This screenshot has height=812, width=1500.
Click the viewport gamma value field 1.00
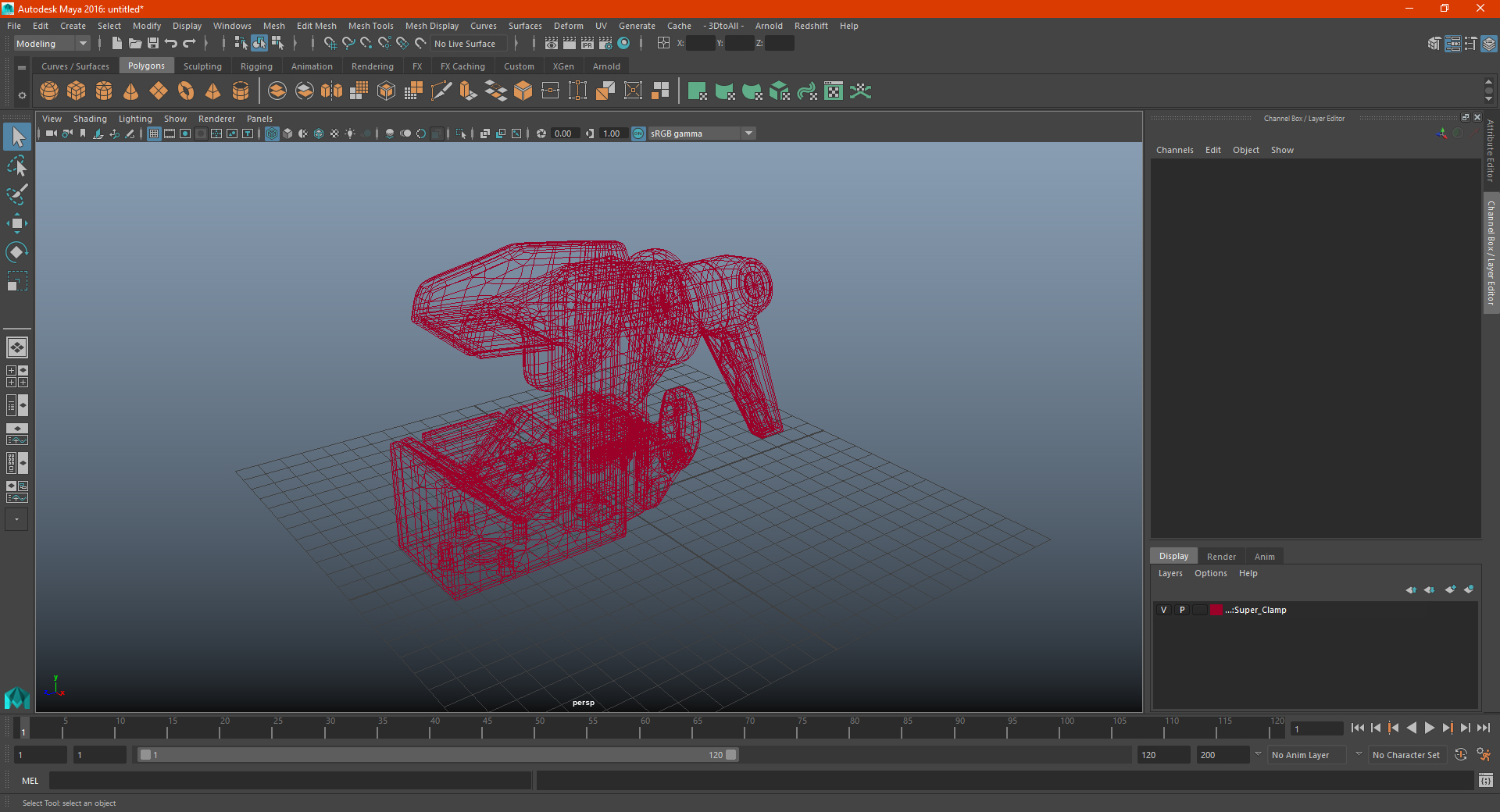[x=612, y=134]
